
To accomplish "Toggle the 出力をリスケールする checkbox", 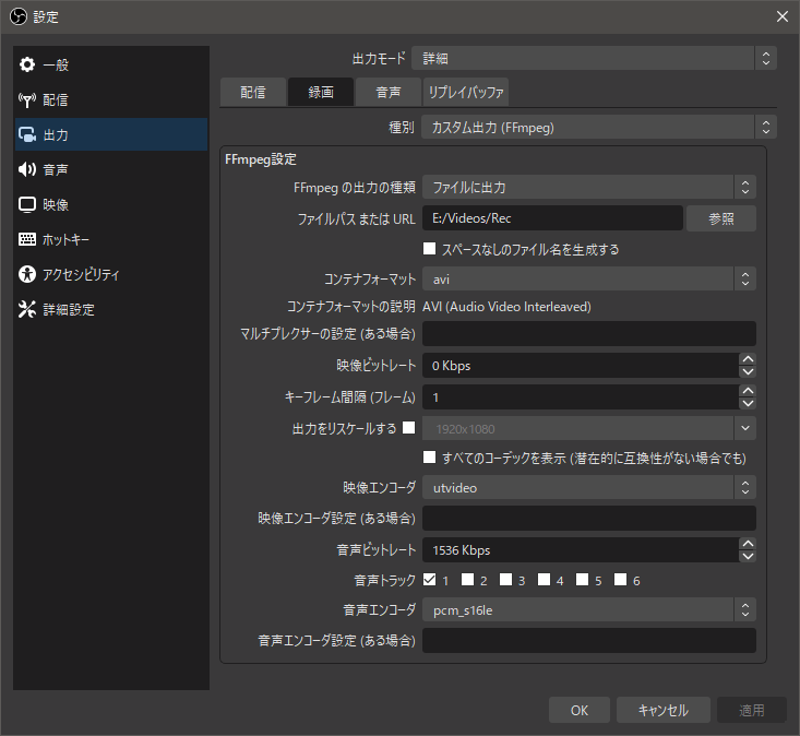I will [408, 428].
